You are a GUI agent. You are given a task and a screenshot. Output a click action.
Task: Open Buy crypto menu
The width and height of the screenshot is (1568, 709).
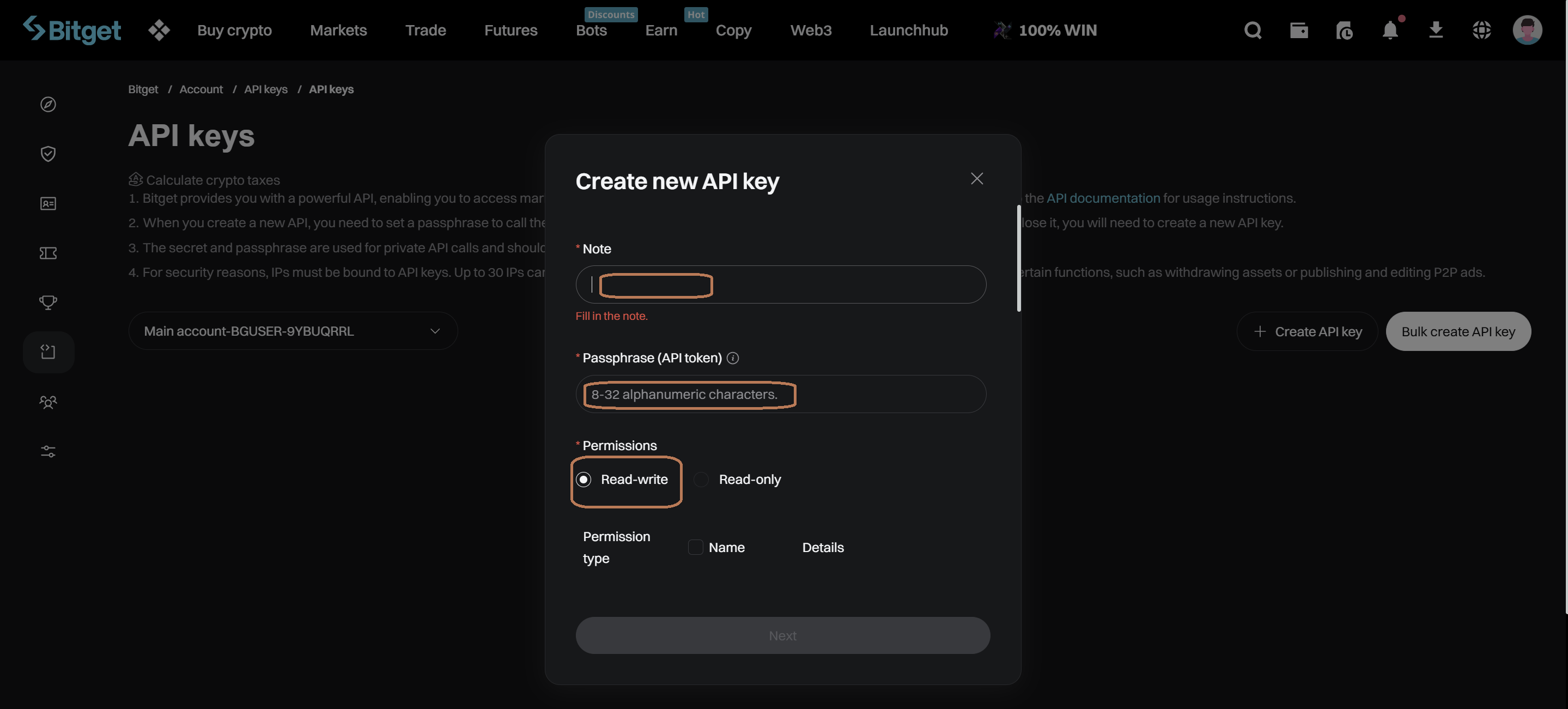click(234, 30)
